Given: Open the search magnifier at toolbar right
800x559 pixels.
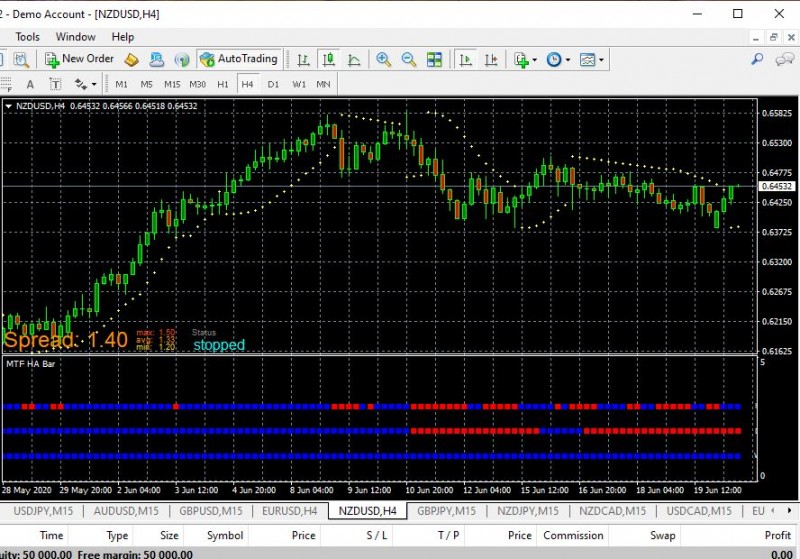Looking at the screenshot, I should (757, 60).
